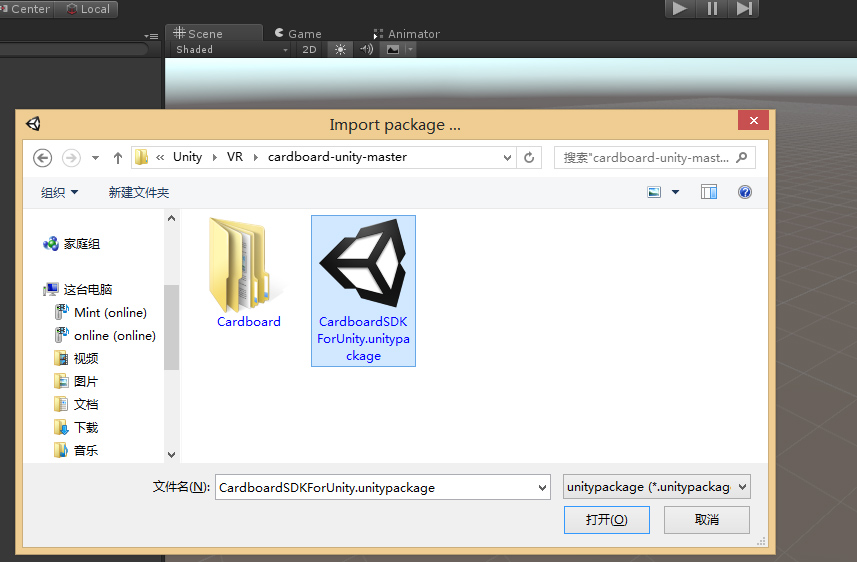Click the 取消 cancel button
The height and width of the screenshot is (562, 857).
707,519
